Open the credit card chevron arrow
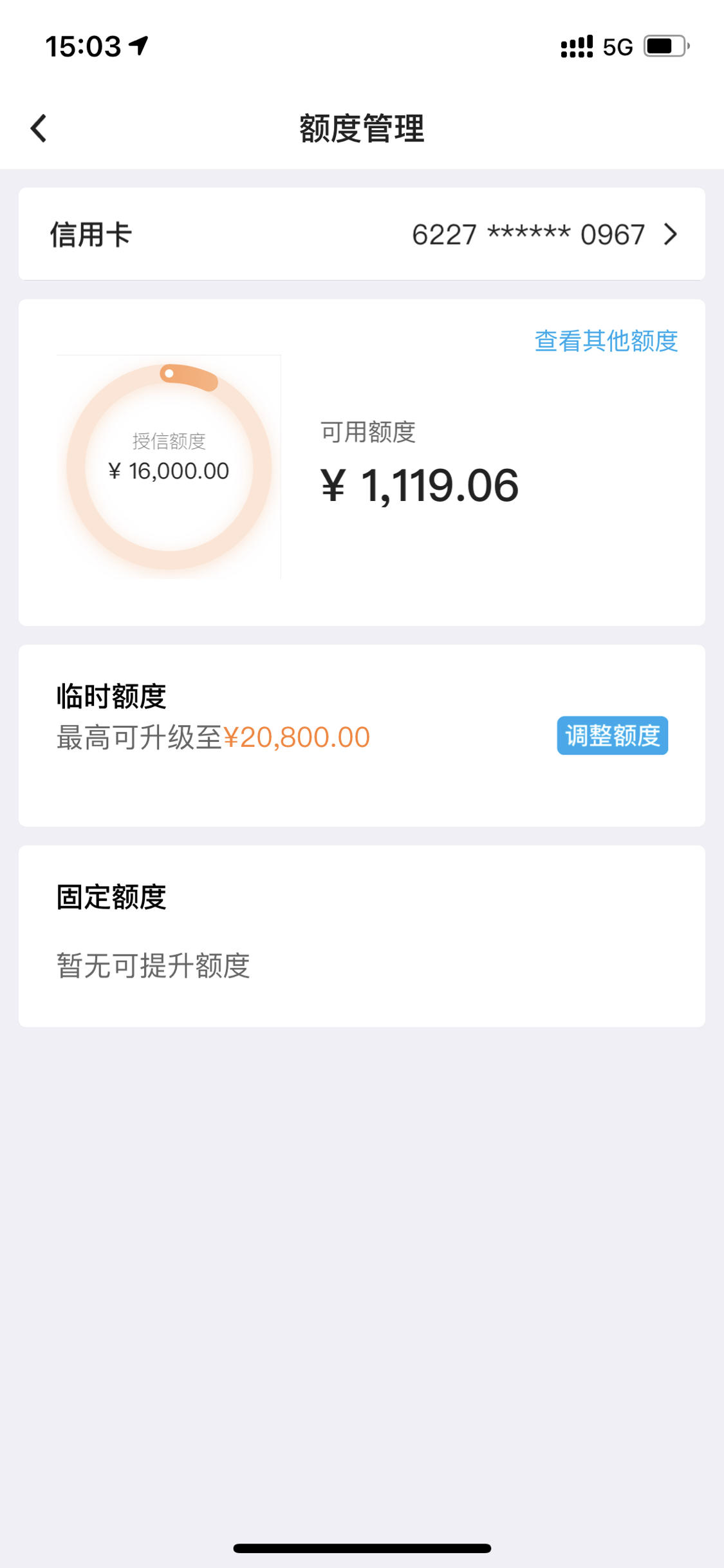Screen dimensions: 724x1568 coord(671,234)
